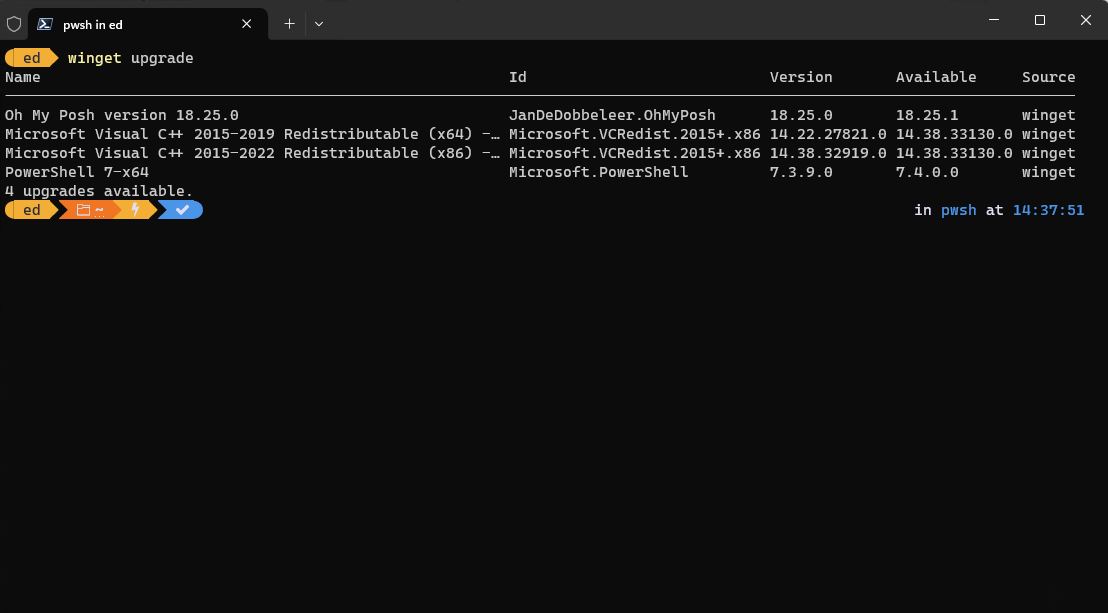
Task: Click 'Oh My Posh version 18.25.0' row name
Action: tap(122, 115)
